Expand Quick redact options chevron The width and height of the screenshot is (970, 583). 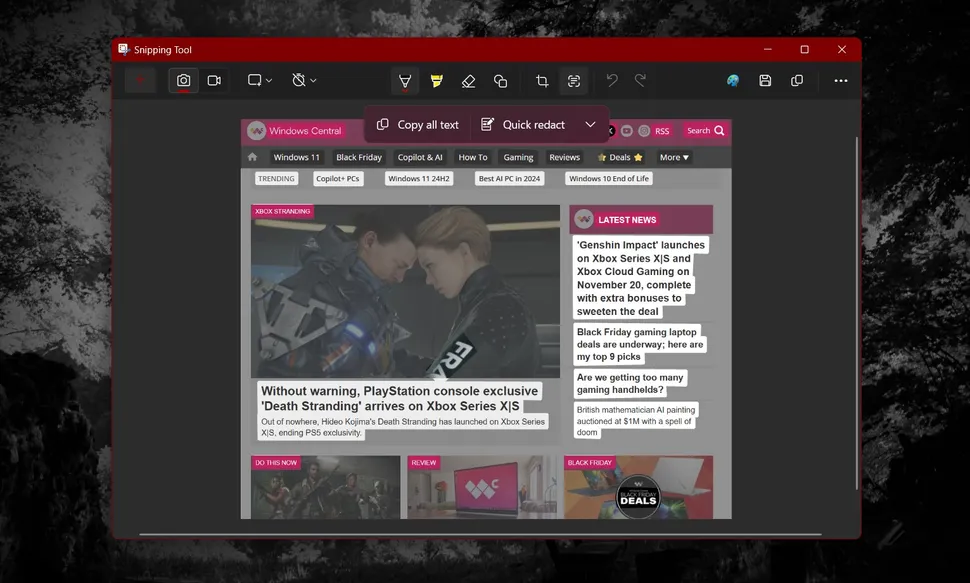[x=591, y=125]
